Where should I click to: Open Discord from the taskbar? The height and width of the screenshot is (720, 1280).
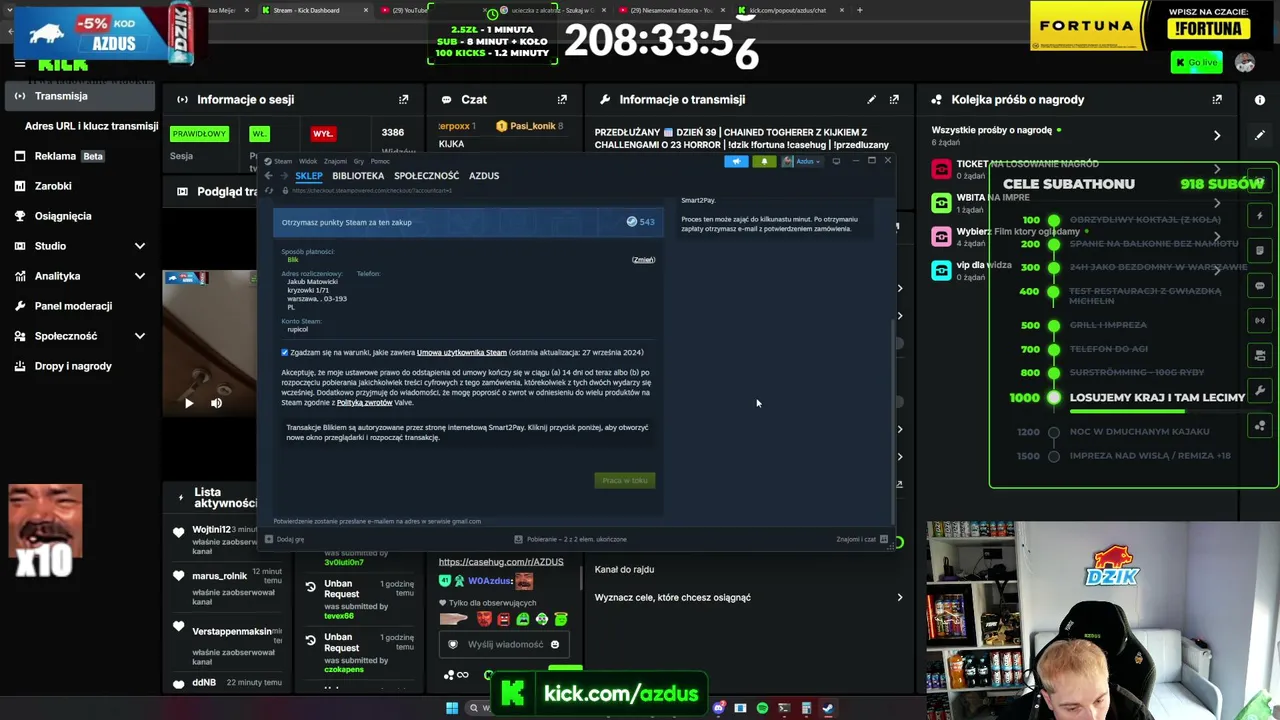[x=719, y=708]
